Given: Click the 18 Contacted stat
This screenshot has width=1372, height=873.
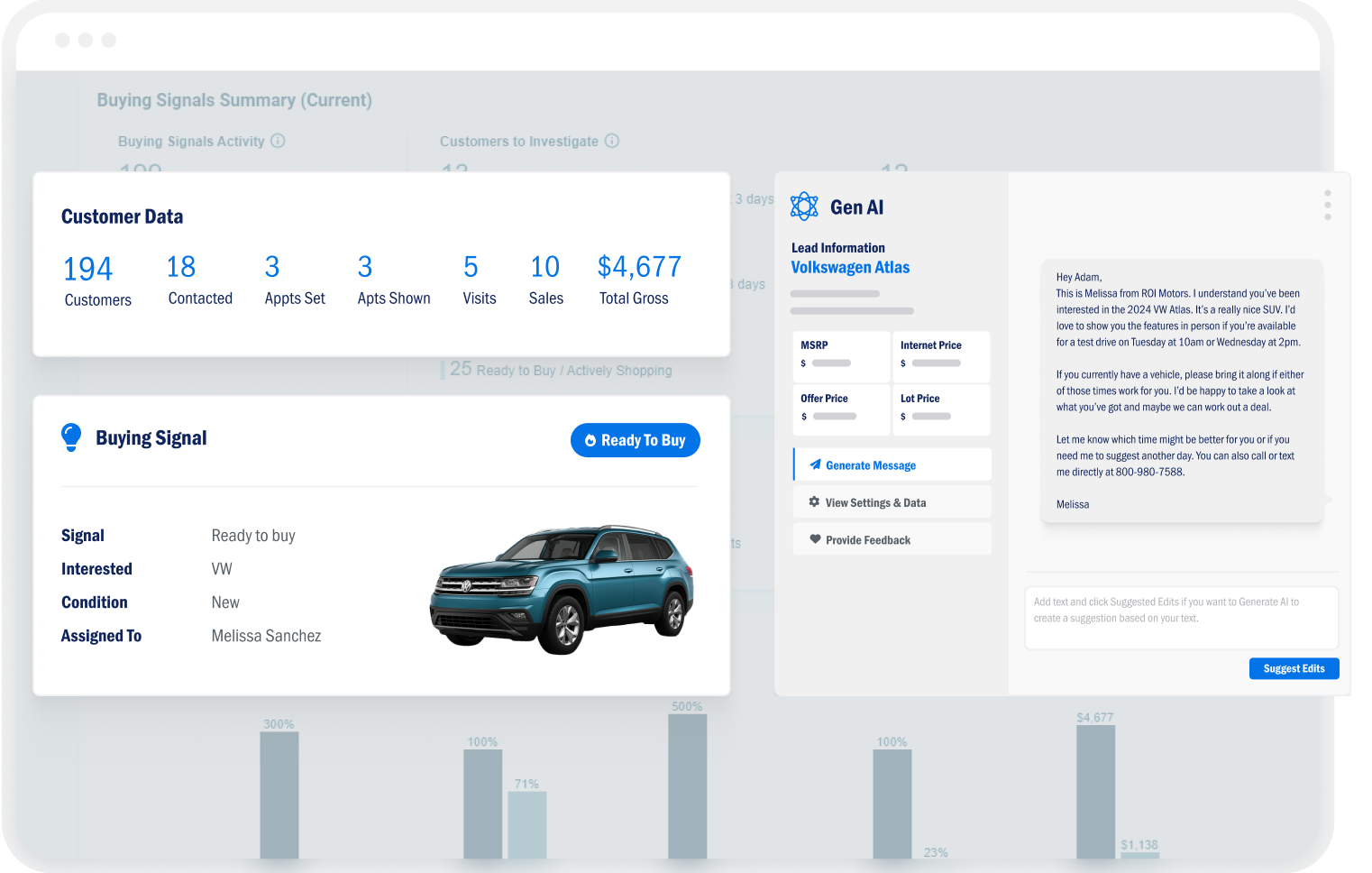Looking at the screenshot, I should pyautogui.click(x=200, y=280).
